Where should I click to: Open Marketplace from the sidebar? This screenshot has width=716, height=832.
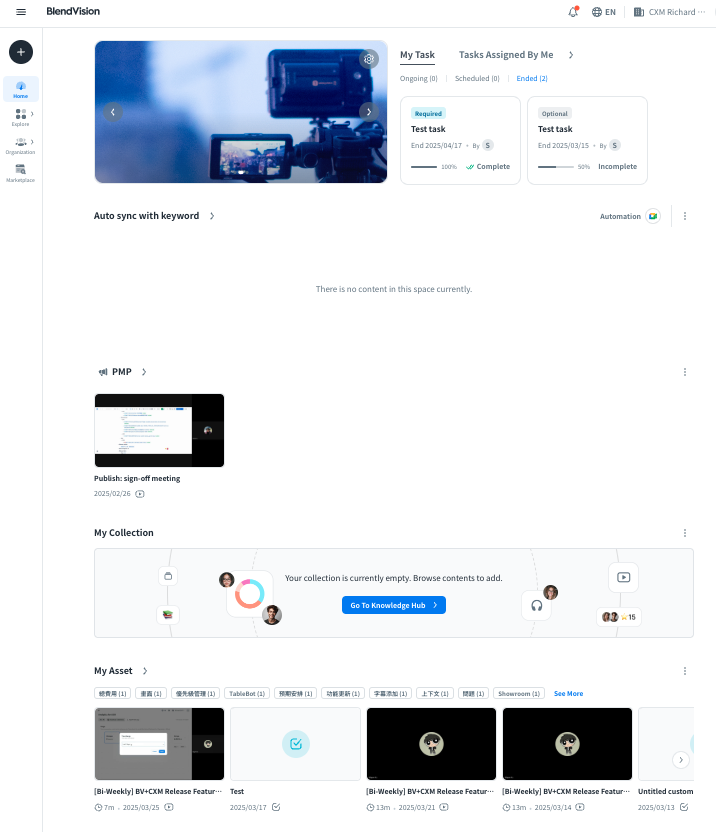[x=21, y=173]
